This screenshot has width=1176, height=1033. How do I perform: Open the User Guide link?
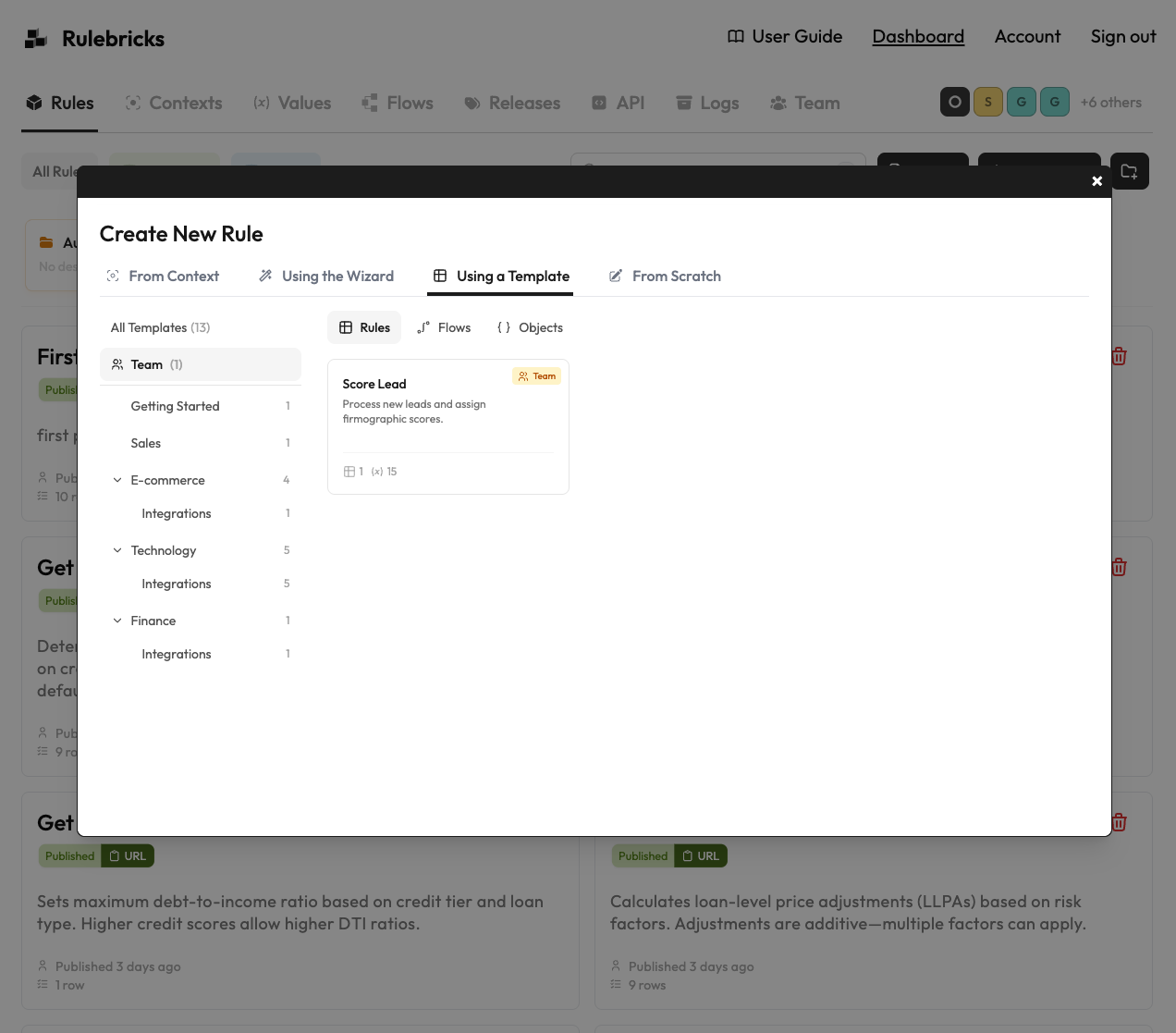(784, 36)
